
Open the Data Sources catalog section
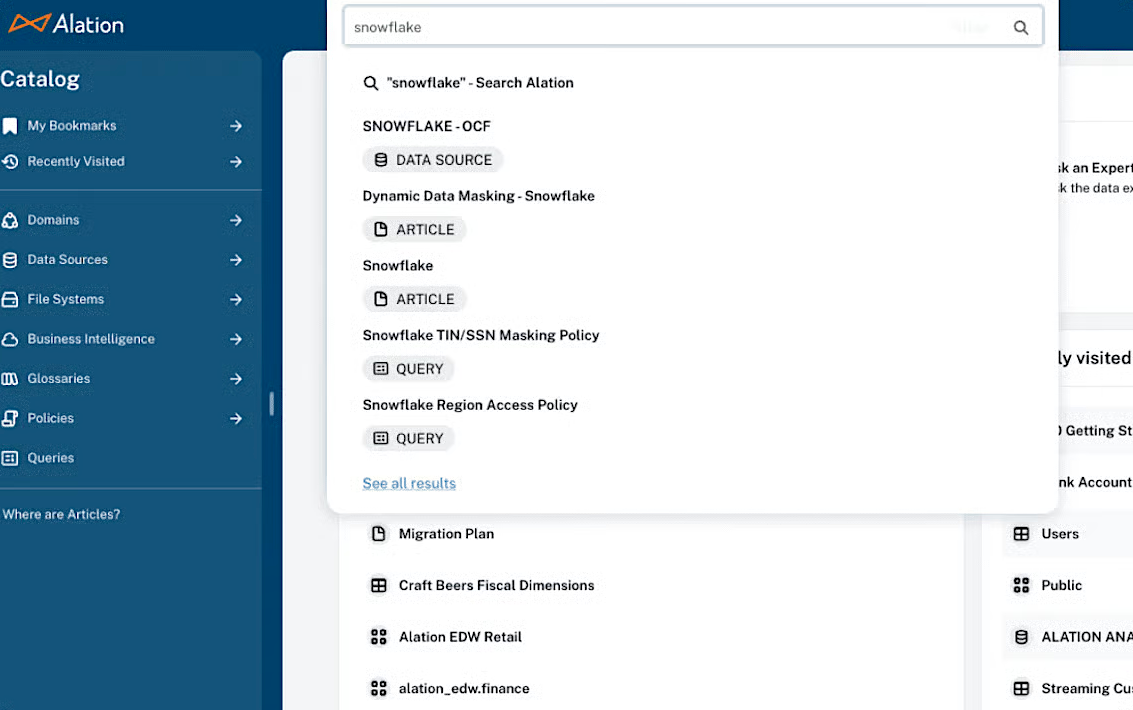[67, 260]
